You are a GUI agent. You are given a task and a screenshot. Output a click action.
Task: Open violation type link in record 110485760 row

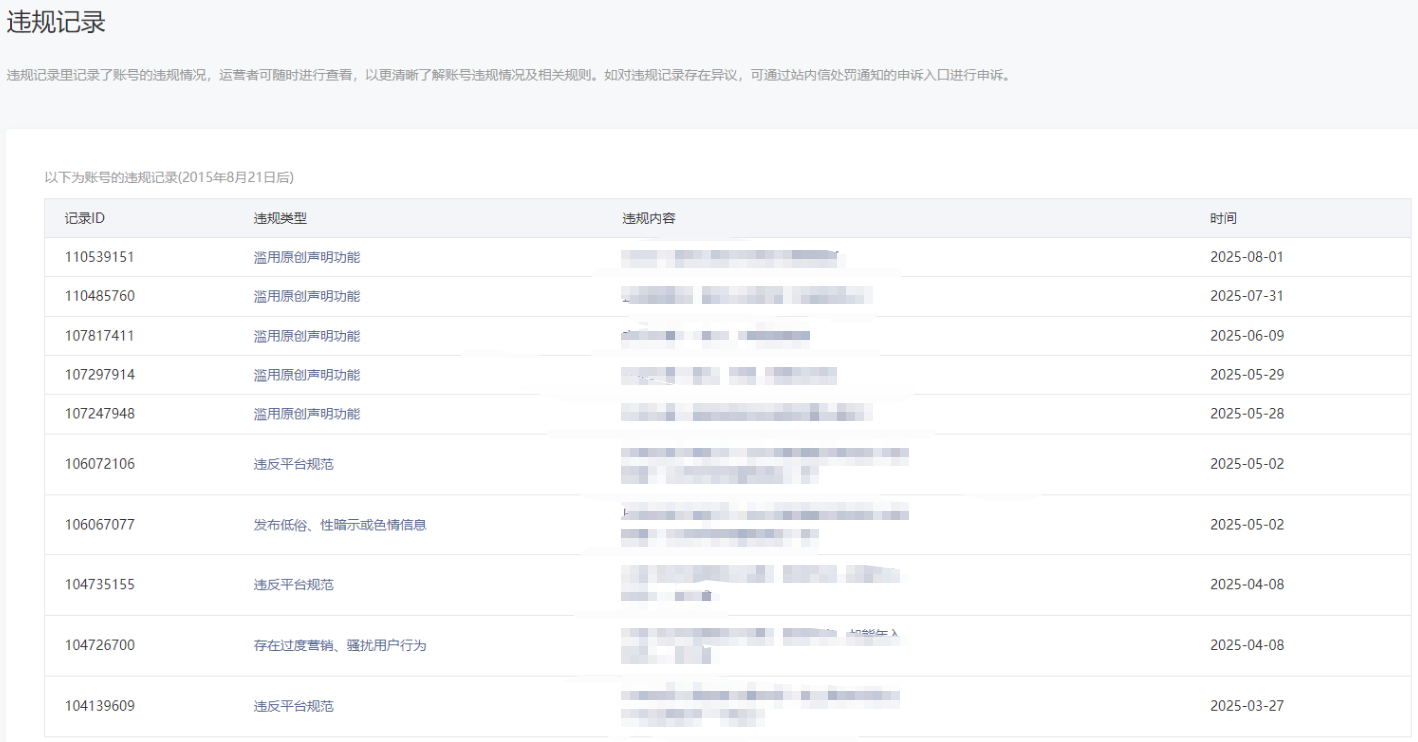coord(306,296)
